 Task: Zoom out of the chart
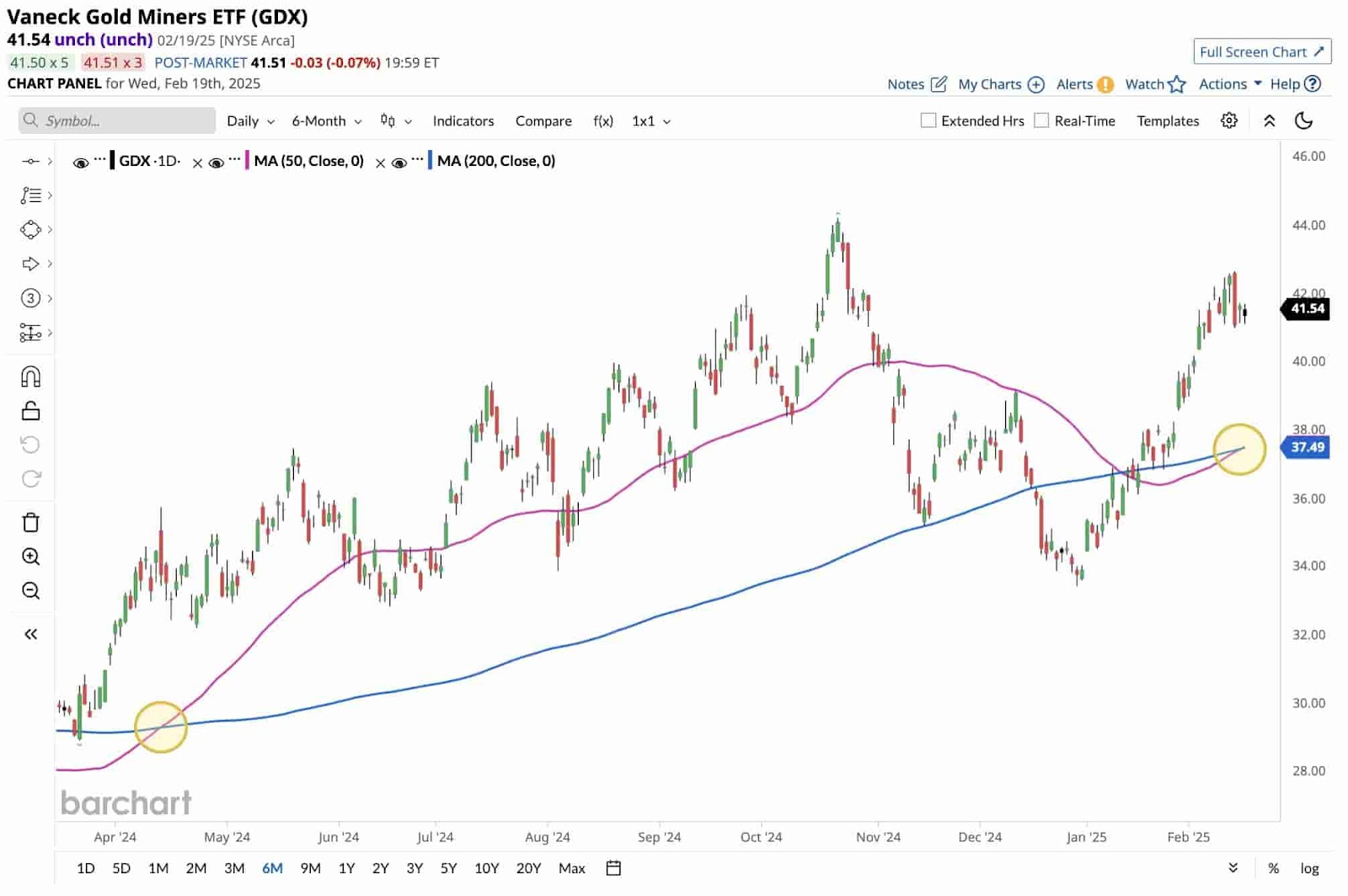[30, 591]
